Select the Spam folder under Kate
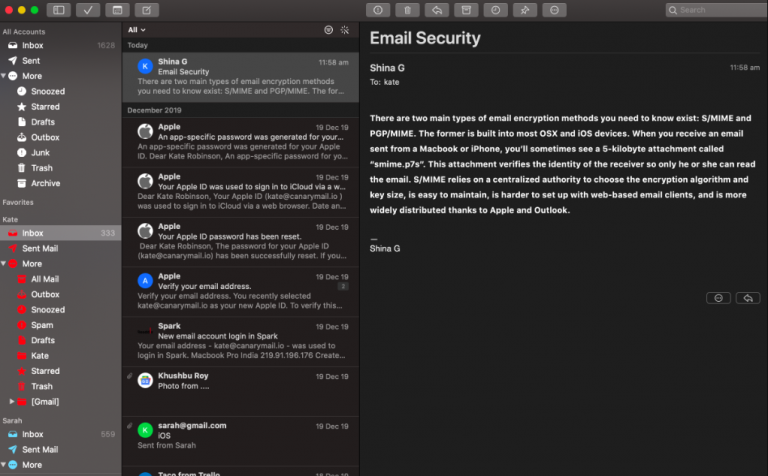The image size is (768, 476). [x=42, y=325]
